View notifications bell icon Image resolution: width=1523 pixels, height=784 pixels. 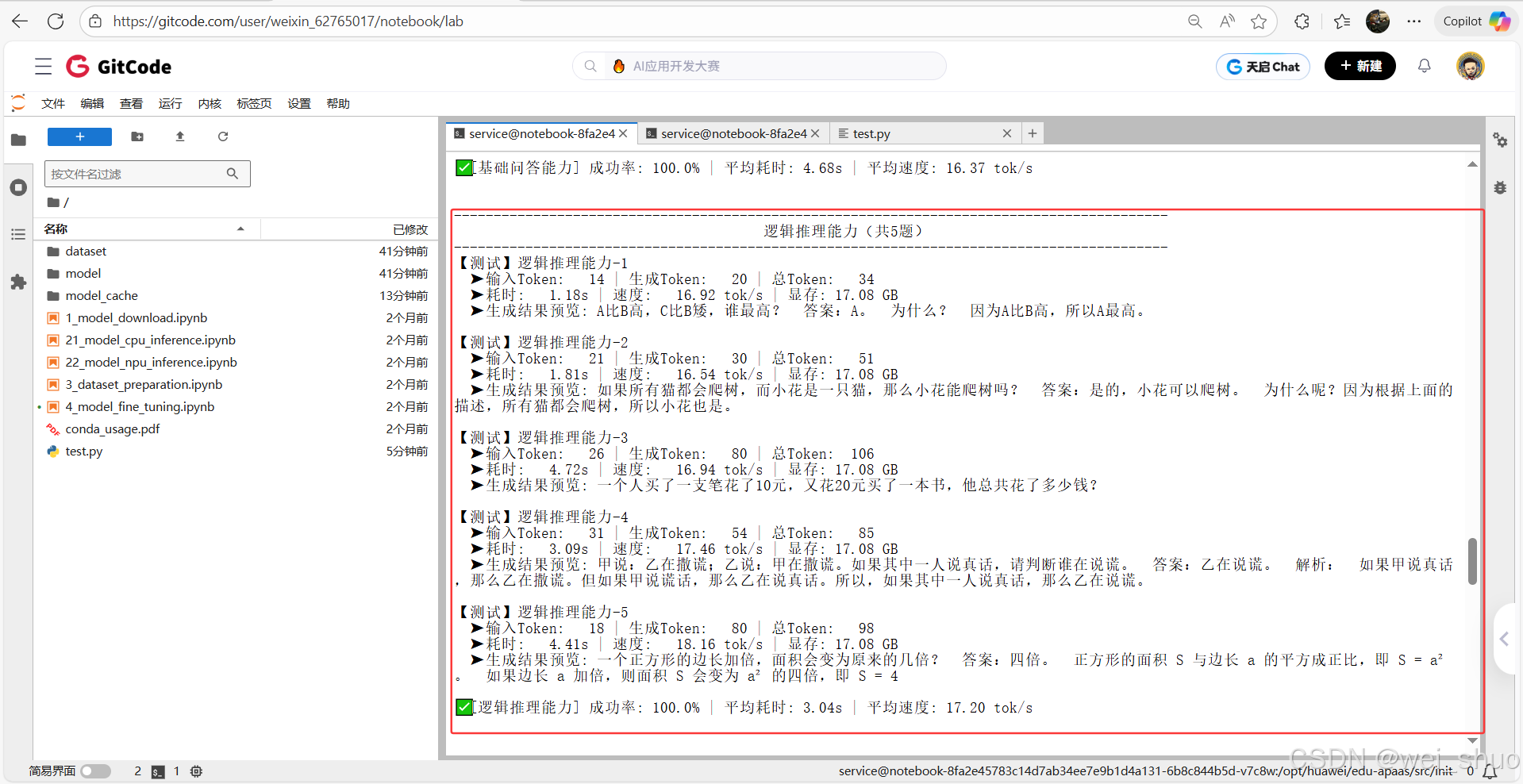pyautogui.click(x=1425, y=66)
